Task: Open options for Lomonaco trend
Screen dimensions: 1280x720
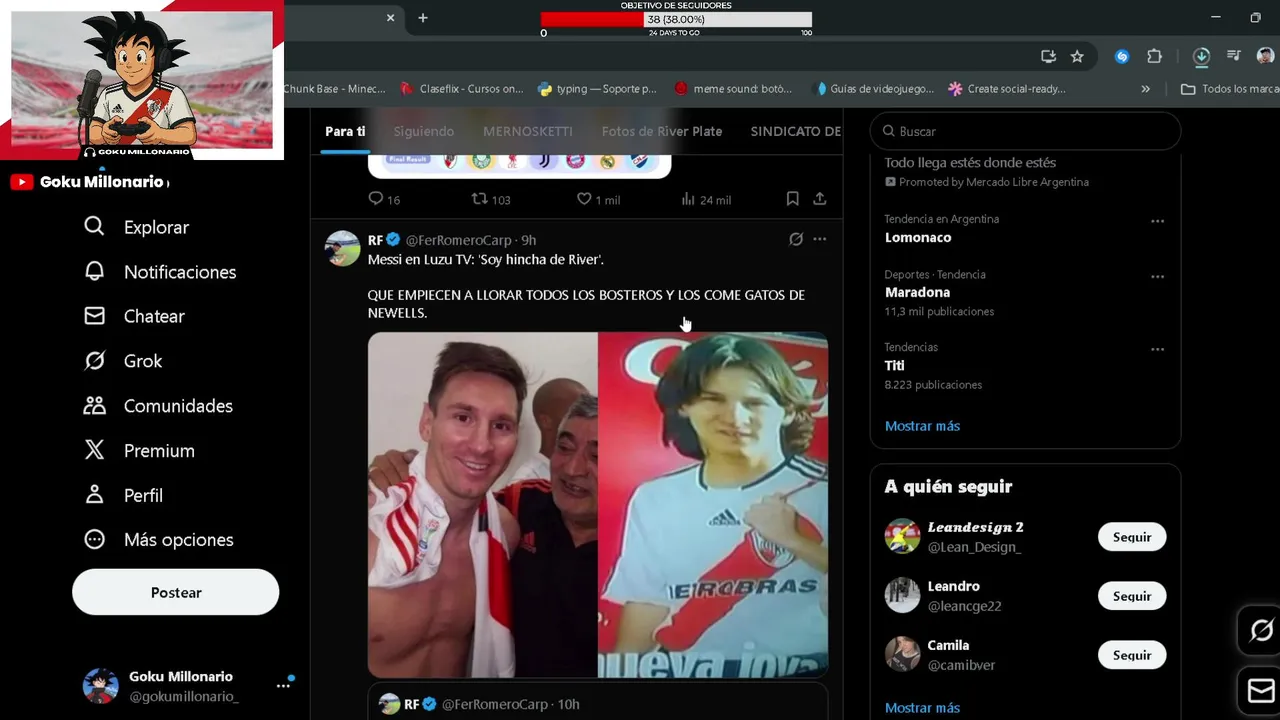Action: point(1157,221)
